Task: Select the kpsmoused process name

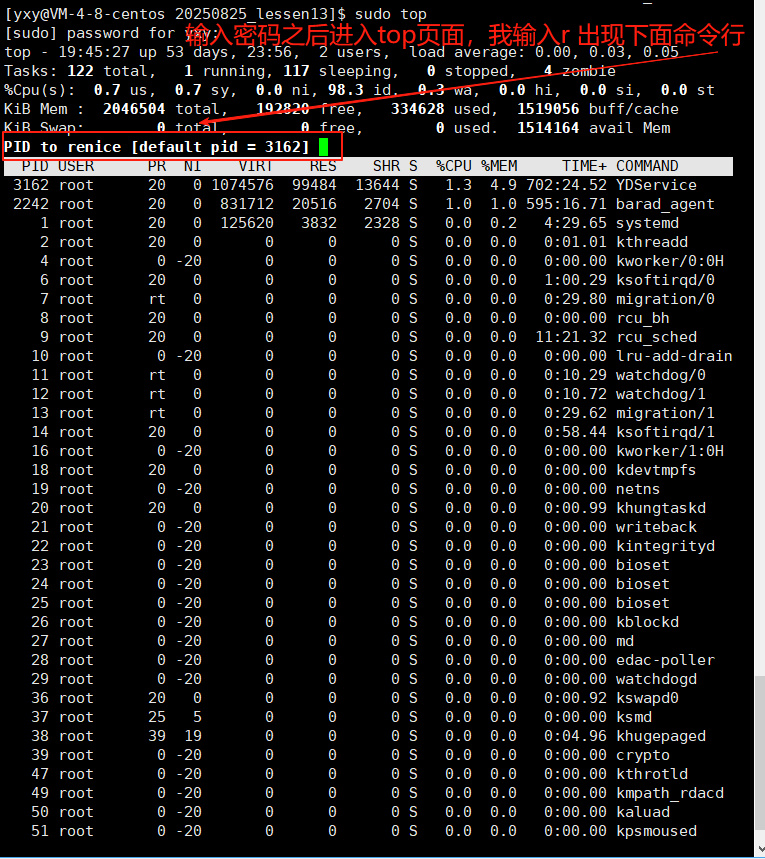Action: pyautogui.click(x=656, y=831)
